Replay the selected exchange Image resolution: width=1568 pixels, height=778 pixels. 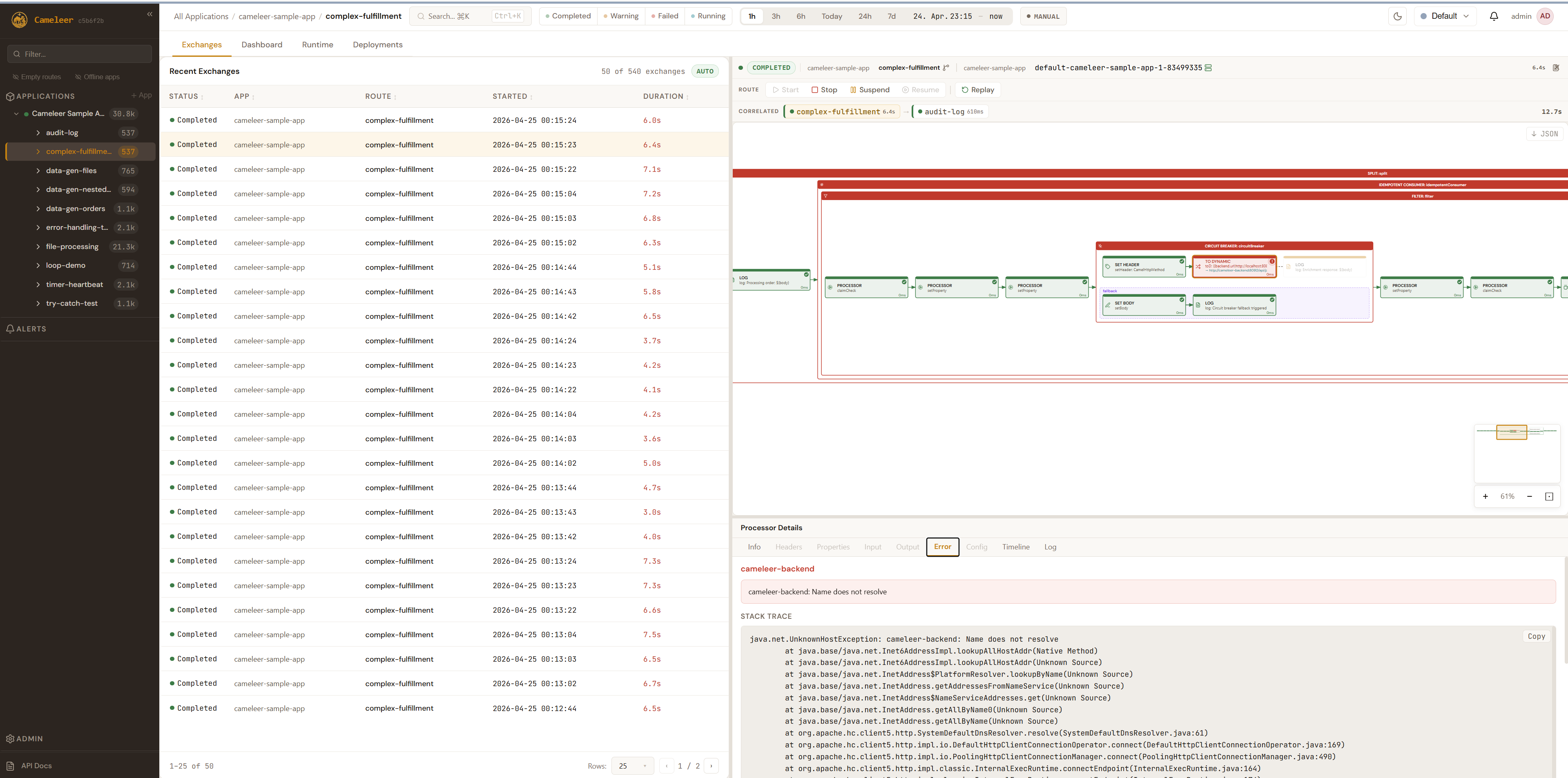(x=977, y=89)
